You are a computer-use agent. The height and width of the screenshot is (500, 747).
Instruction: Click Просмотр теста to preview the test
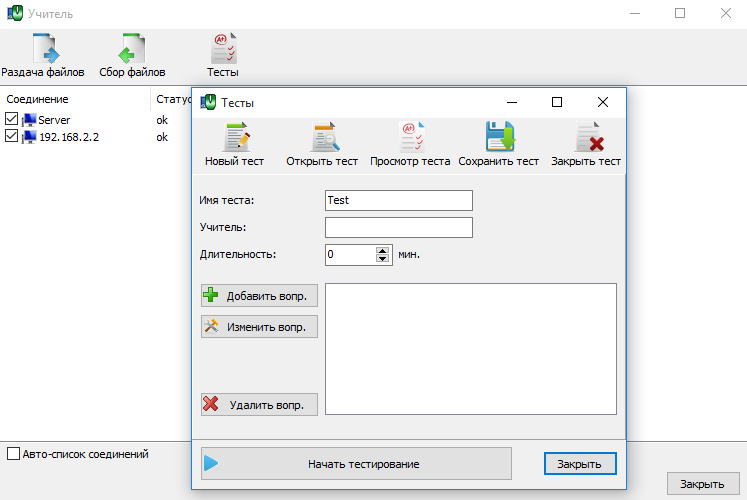[x=410, y=144]
